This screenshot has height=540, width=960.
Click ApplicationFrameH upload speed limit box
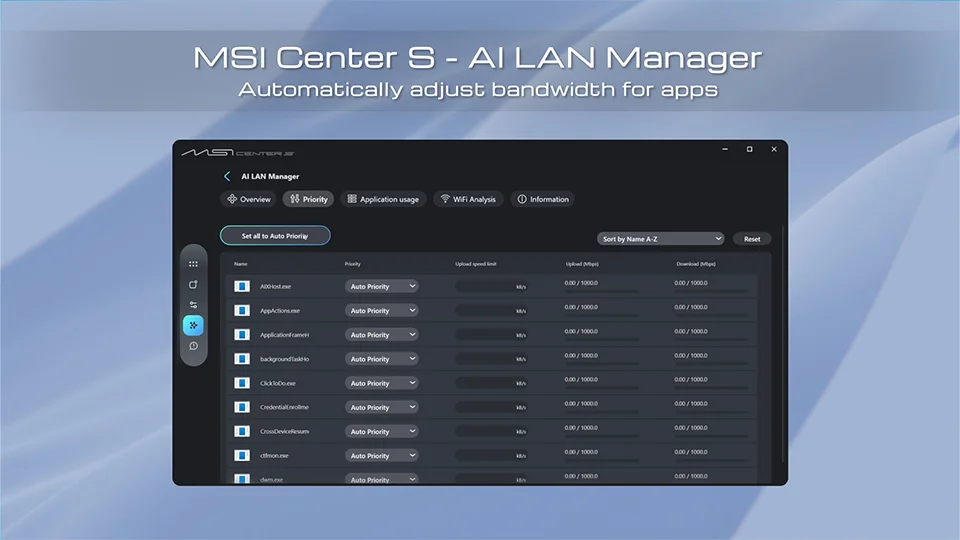492,335
